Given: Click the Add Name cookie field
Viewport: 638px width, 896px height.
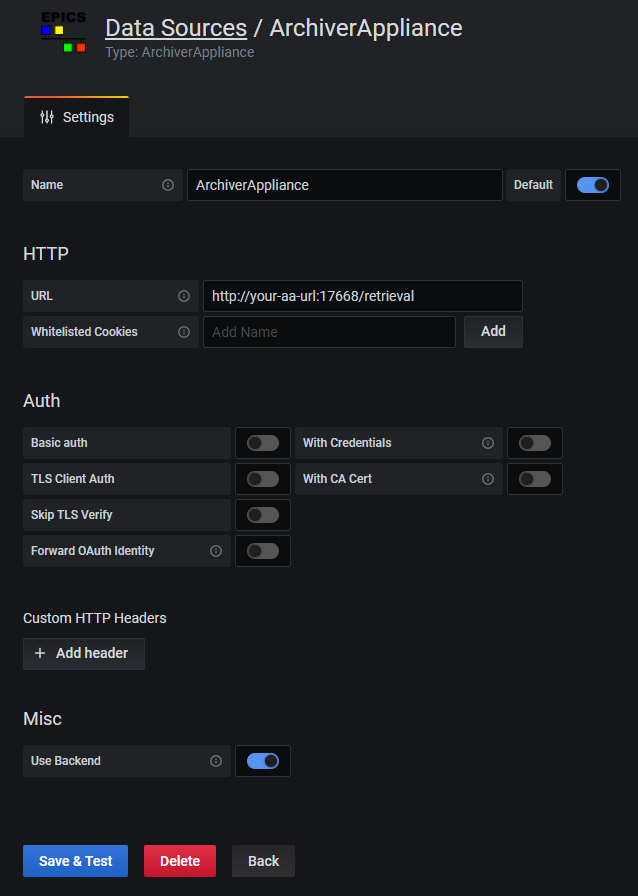Looking at the screenshot, I should click(329, 331).
